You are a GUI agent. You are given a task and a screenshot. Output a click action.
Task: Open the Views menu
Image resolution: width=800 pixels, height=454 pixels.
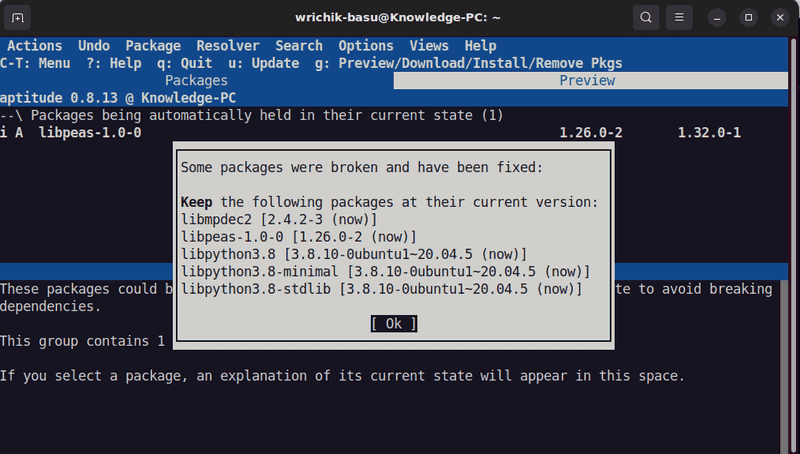pyautogui.click(x=429, y=46)
